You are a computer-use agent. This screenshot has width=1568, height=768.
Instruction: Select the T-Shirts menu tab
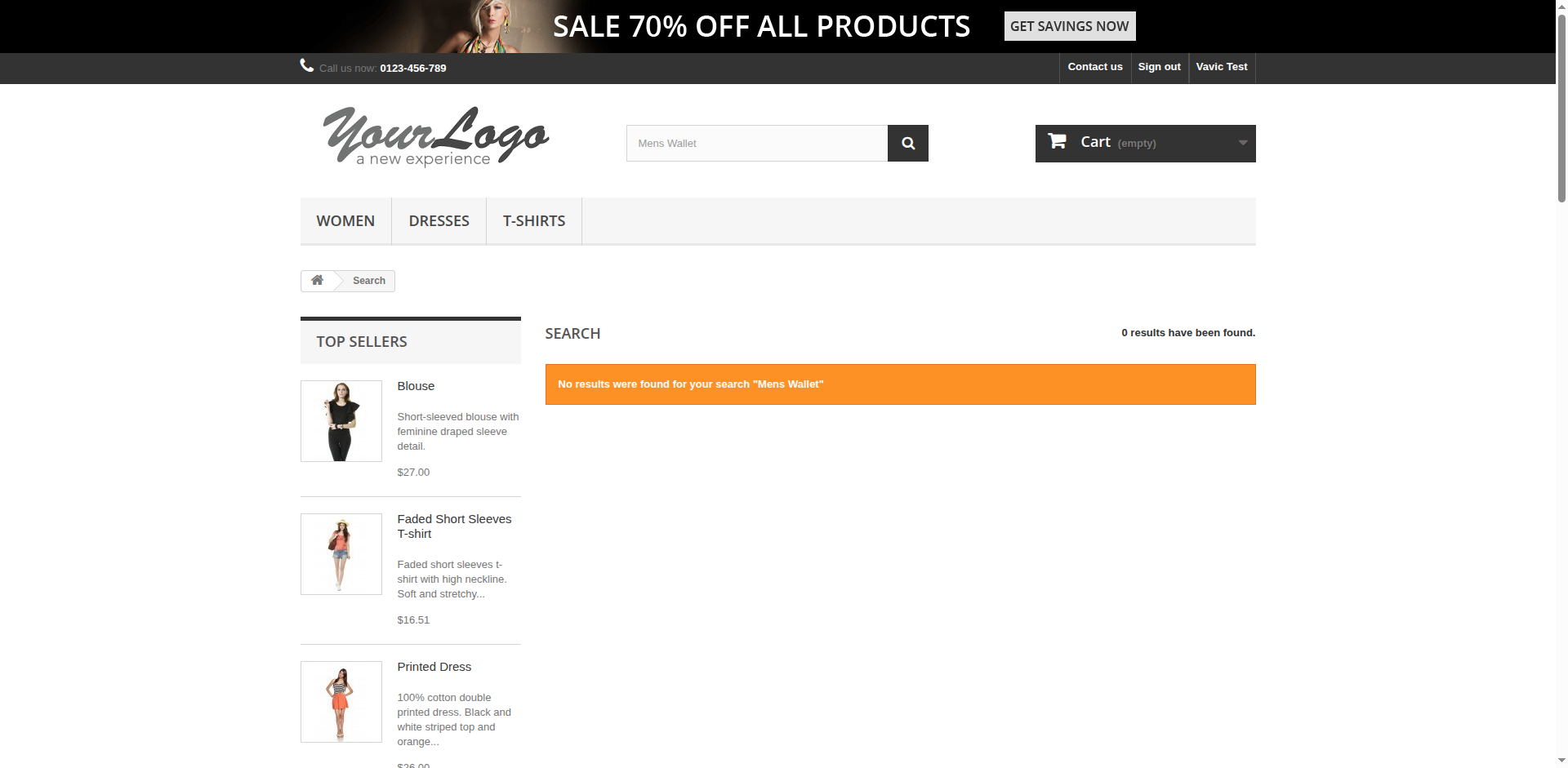(533, 221)
